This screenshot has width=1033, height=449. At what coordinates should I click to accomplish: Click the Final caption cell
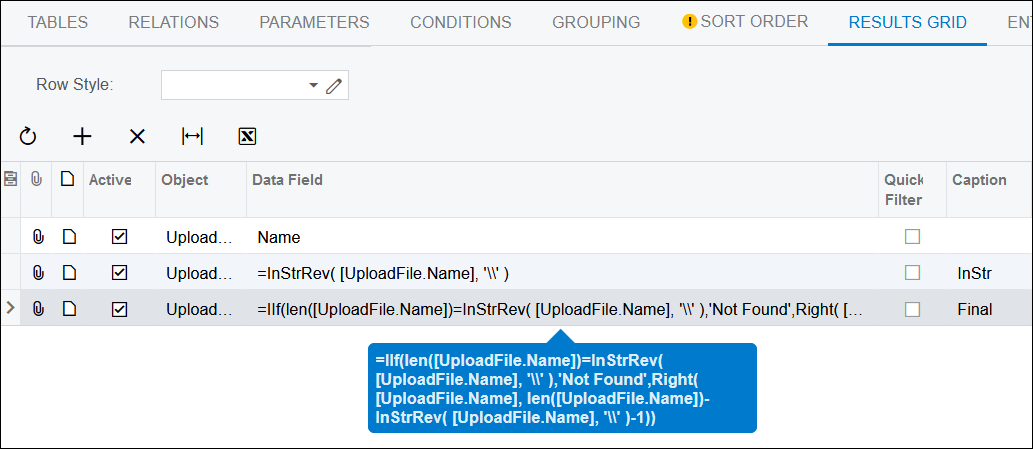pos(975,309)
